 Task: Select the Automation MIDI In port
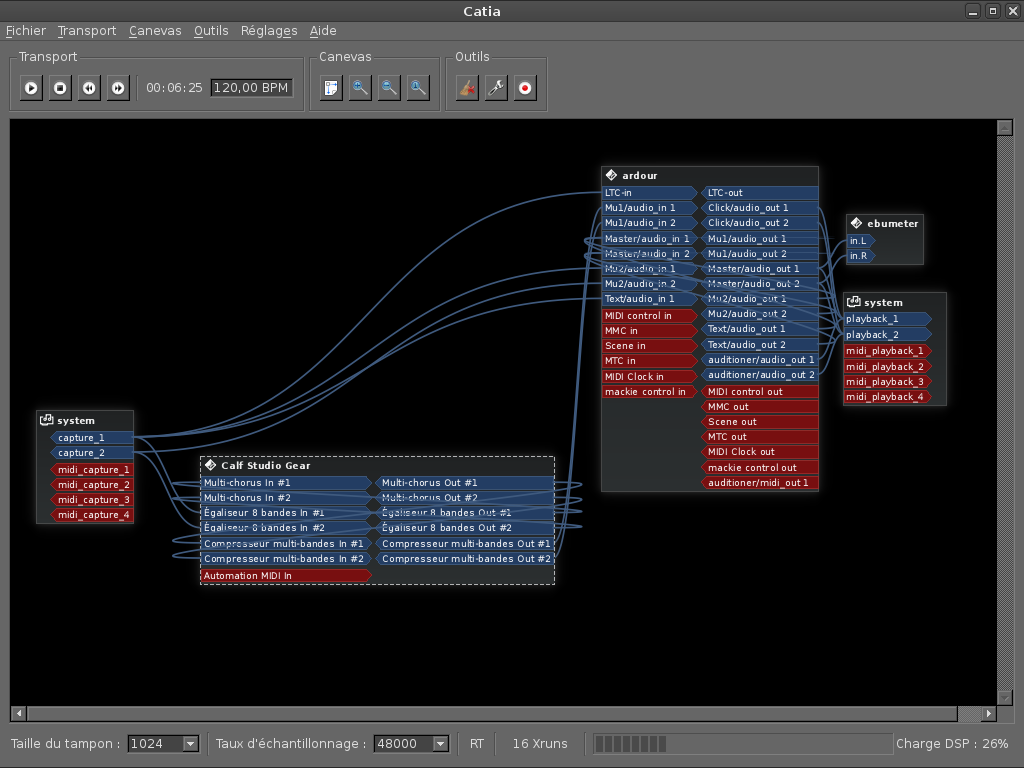click(x=286, y=575)
